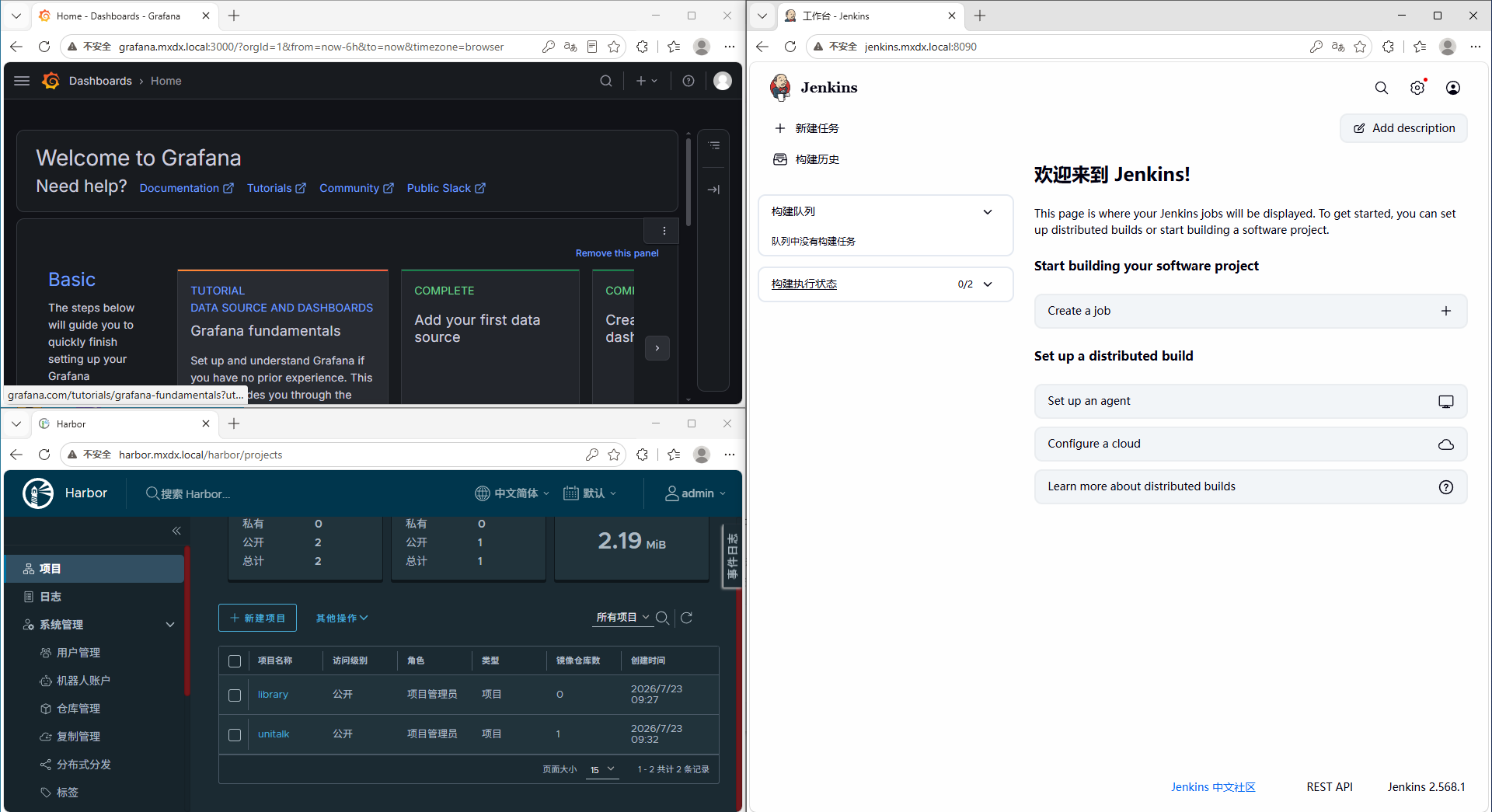
Task: Open Harbor 用户管理 menu item
Action: click(x=78, y=653)
